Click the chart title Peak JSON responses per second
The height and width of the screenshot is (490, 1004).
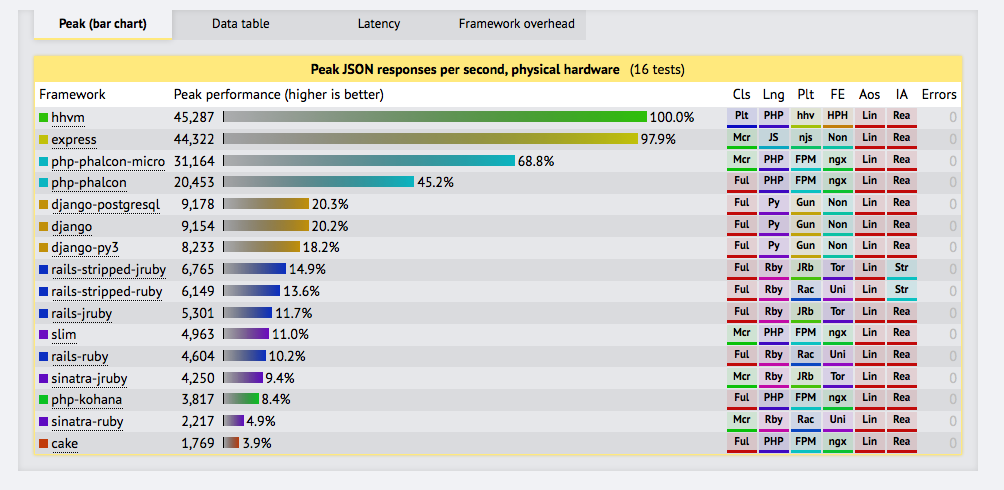[x=465, y=69]
